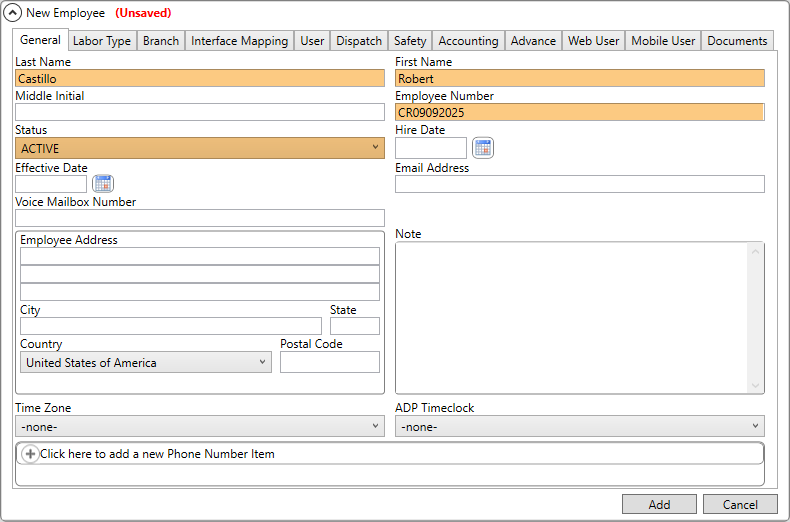Open the Country dropdown list

pos(263,362)
